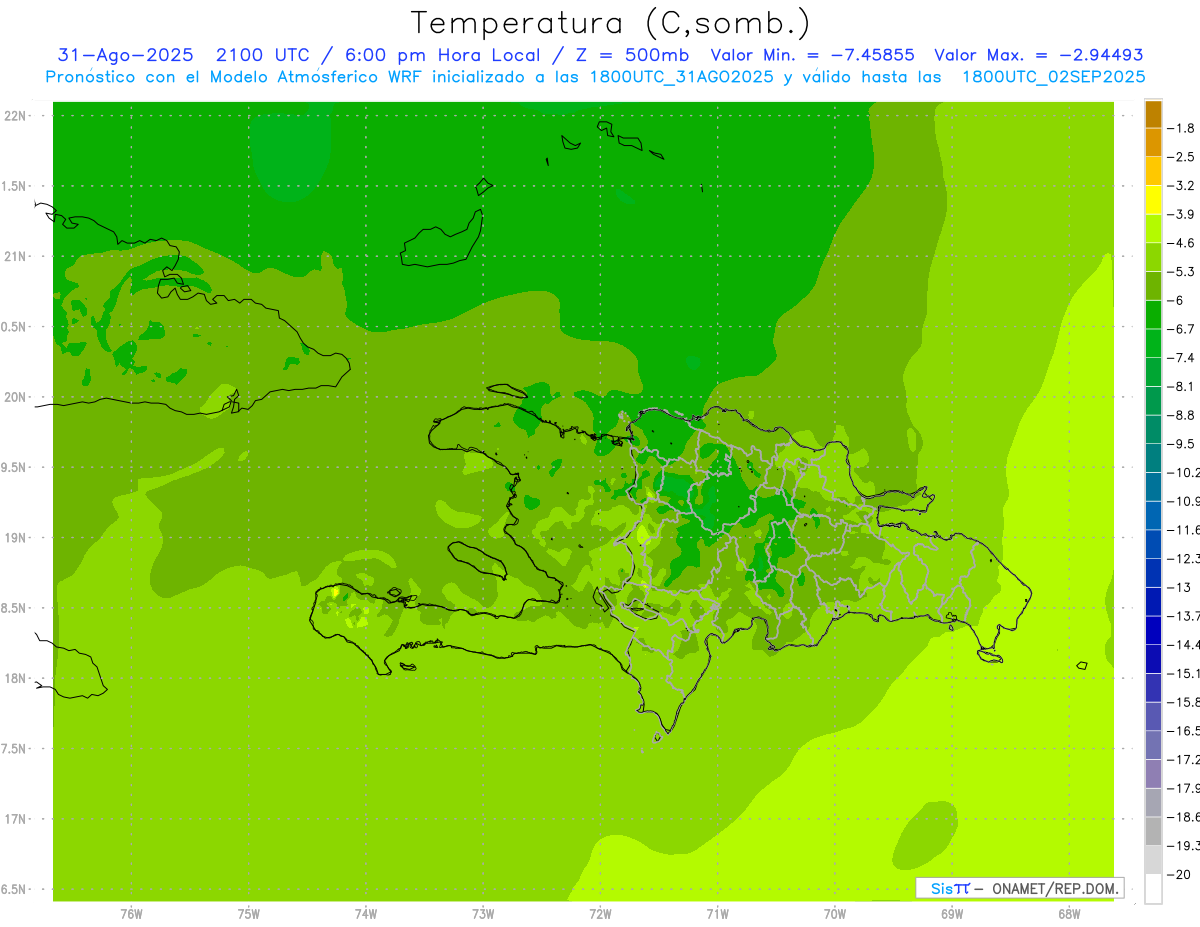Click the '70W' longitude label
1200x927 pixels.
coord(834,914)
